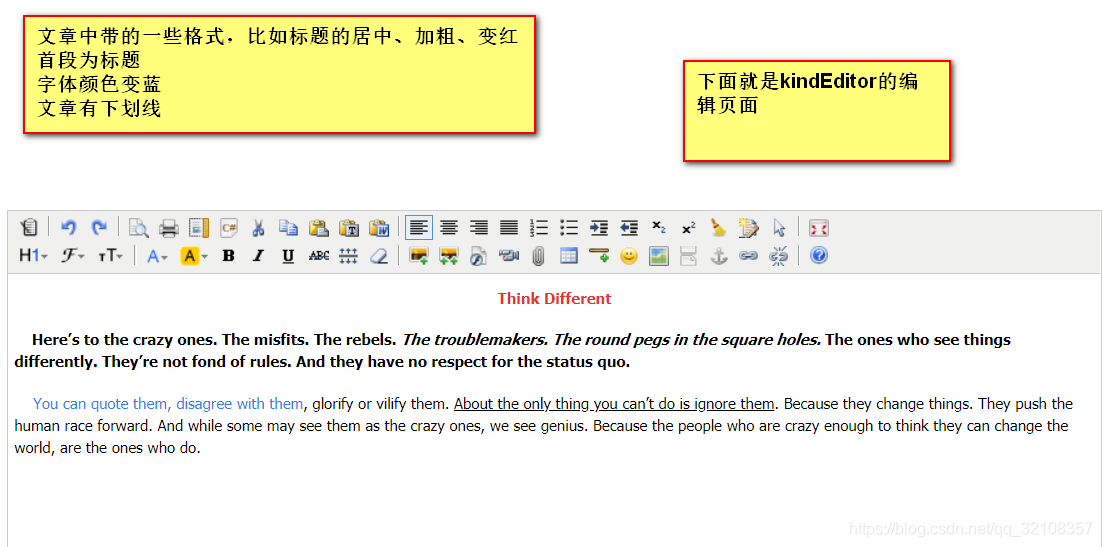The image size is (1102, 547).
Task: Insert a horizontal rule
Action: point(599,256)
